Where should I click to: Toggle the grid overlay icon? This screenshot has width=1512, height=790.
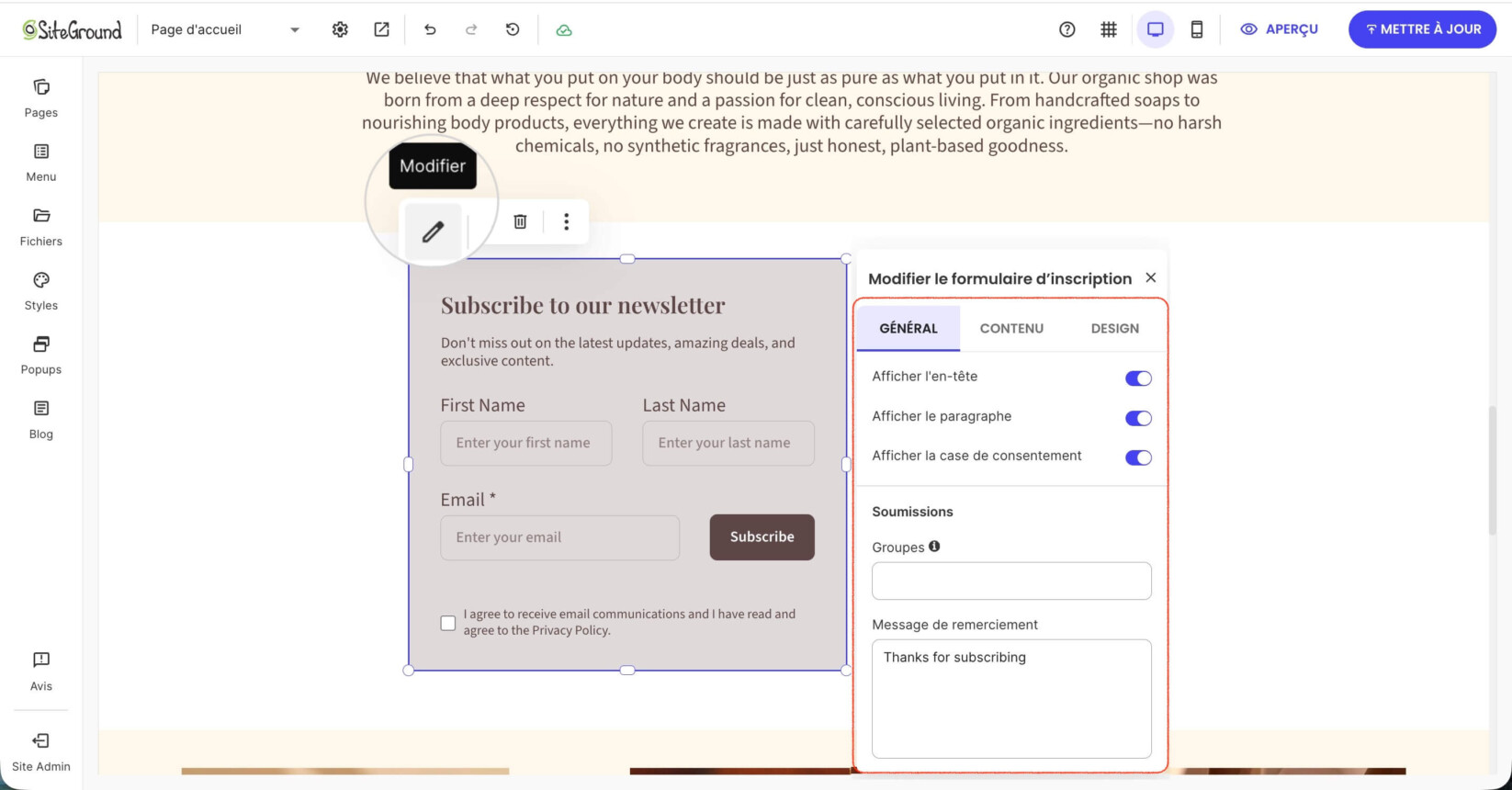click(1109, 29)
